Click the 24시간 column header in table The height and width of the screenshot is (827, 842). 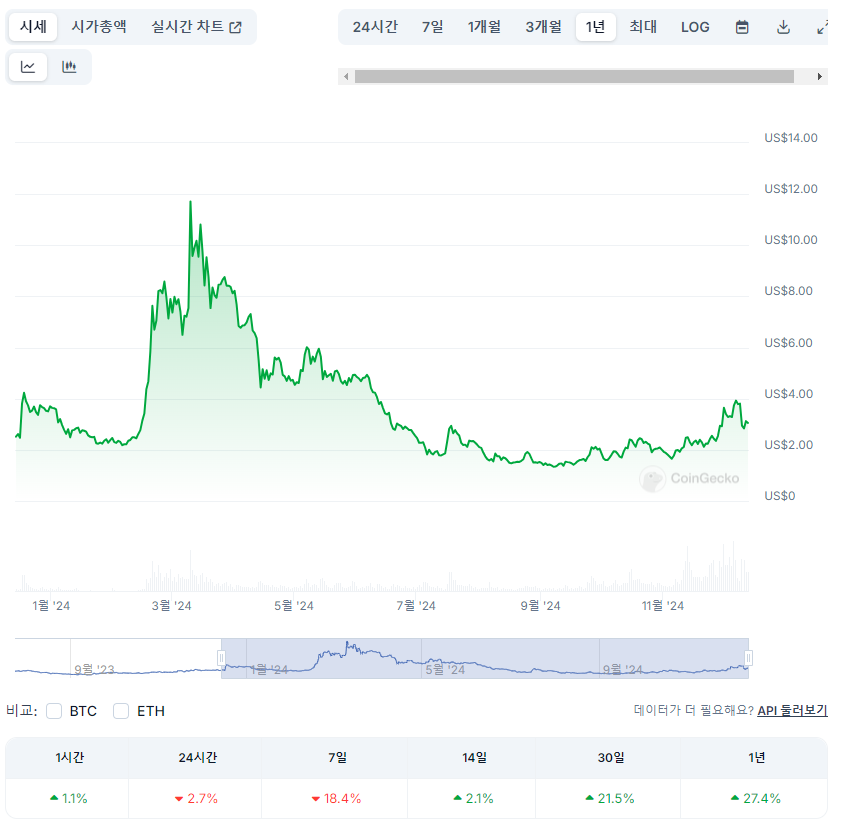[x=198, y=758]
